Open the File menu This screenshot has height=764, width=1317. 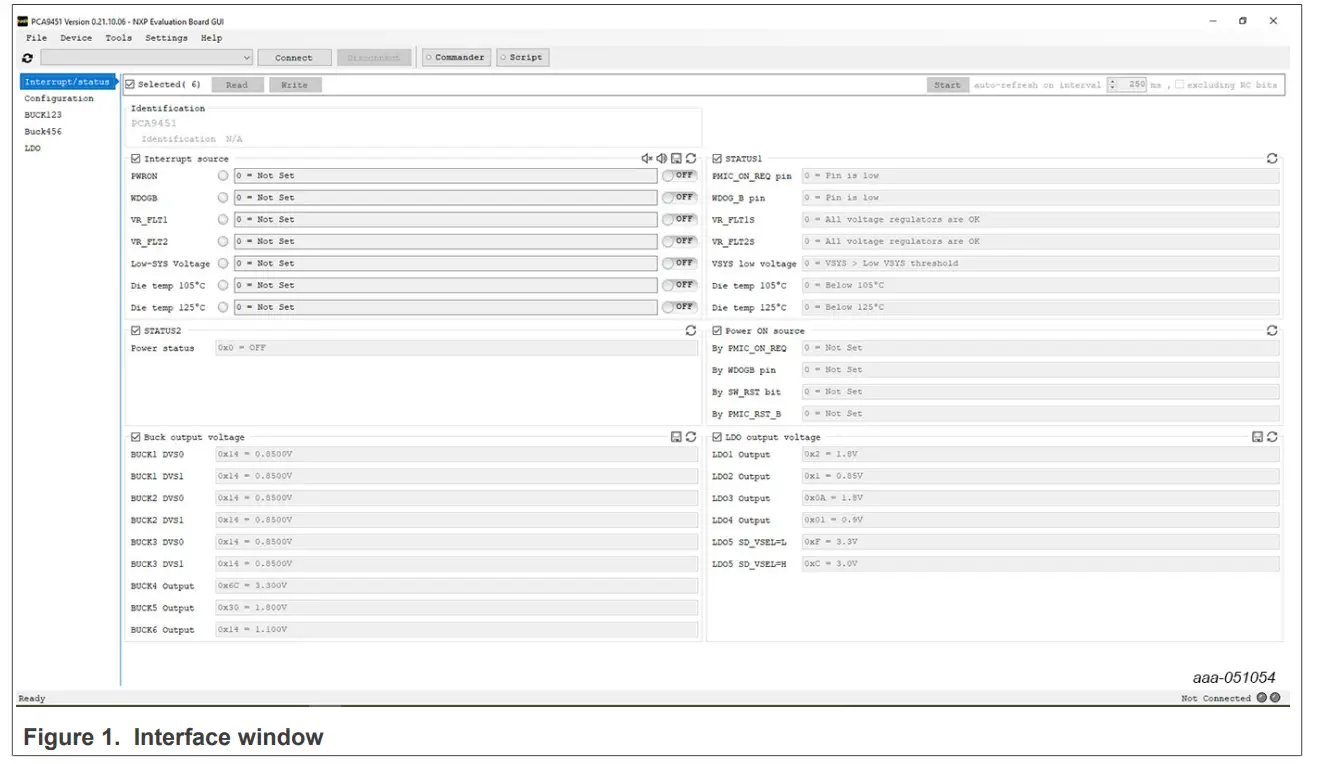pos(37,38)
